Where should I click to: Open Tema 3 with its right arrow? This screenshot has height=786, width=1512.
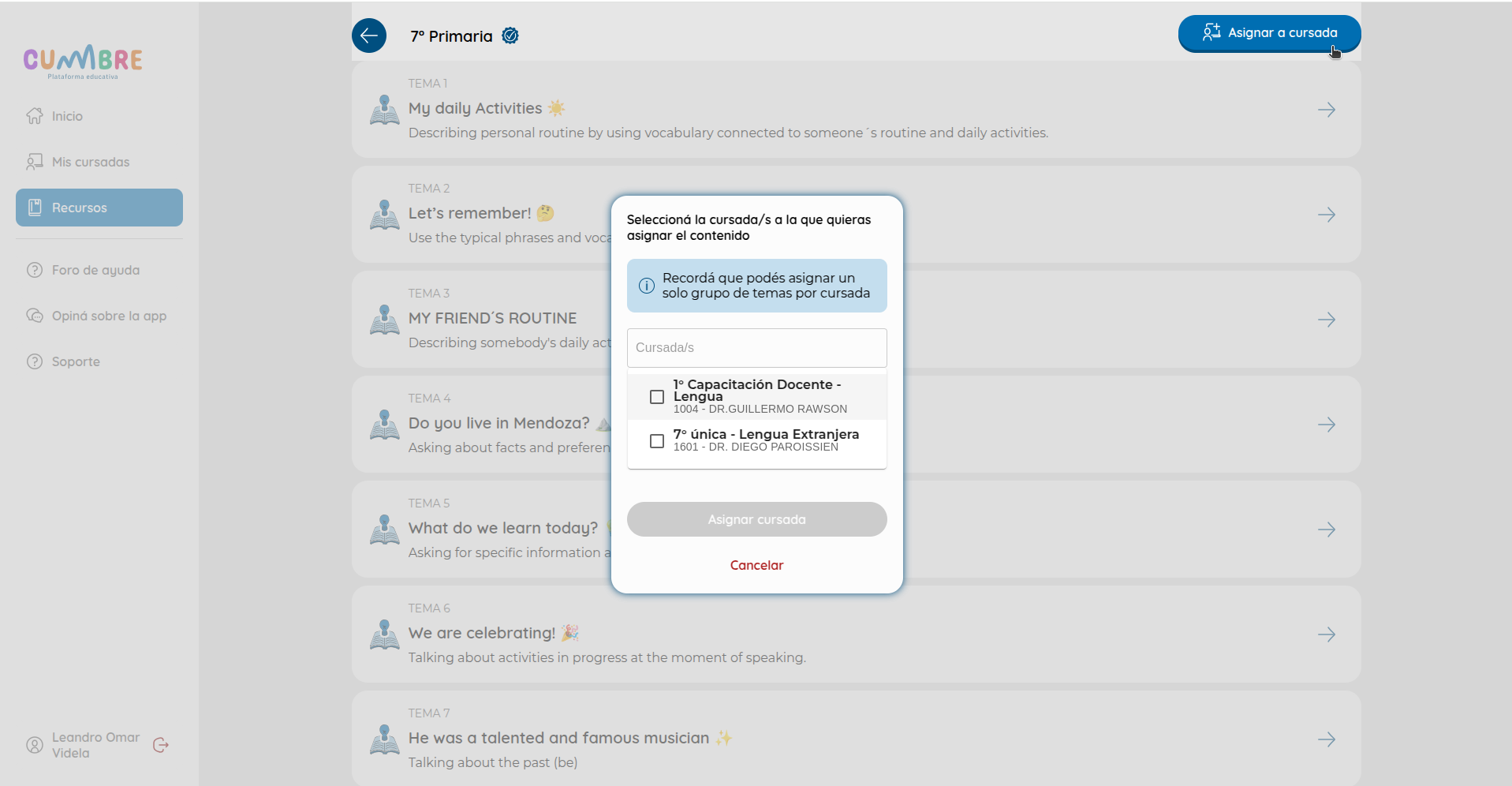(1327, 320)
